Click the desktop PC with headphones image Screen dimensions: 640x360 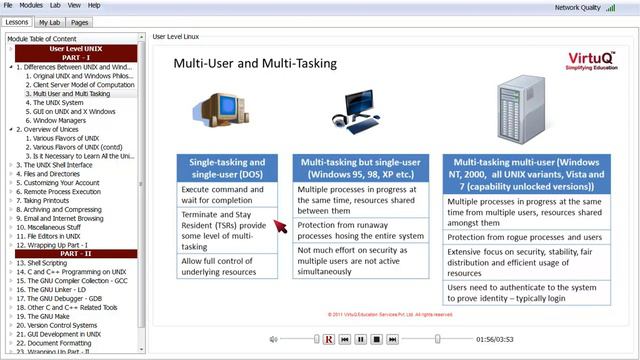pos(356,111)
